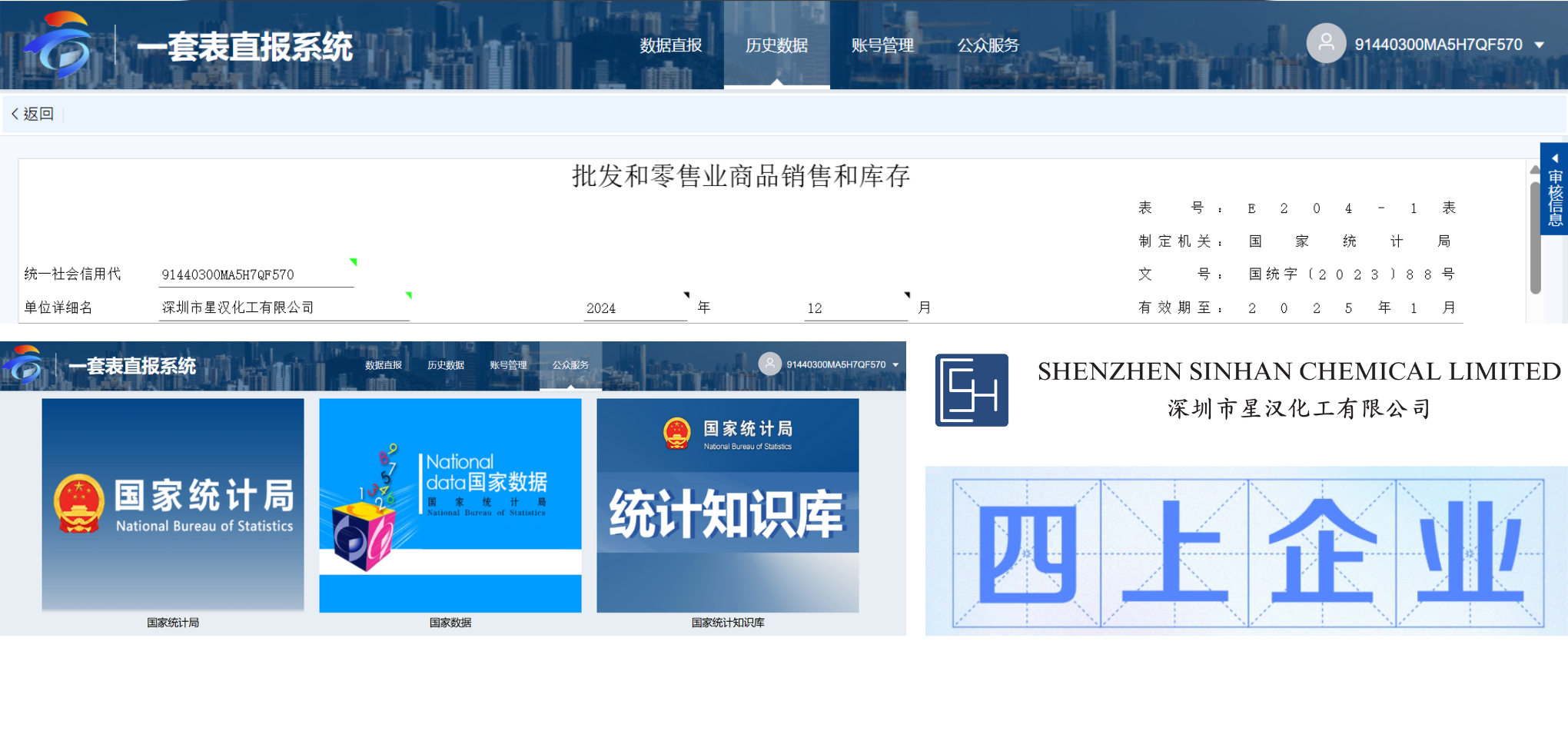Select 历史数据 tab in top header
This screenshot has width=1568, height=738.
pos(776,45)
